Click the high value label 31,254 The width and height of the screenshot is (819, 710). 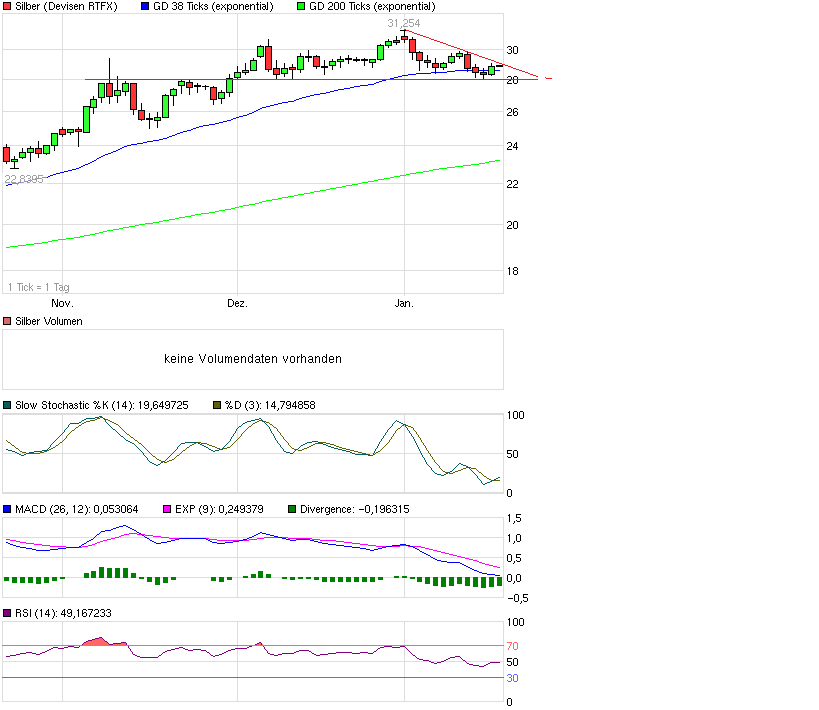tap(404, 23)
